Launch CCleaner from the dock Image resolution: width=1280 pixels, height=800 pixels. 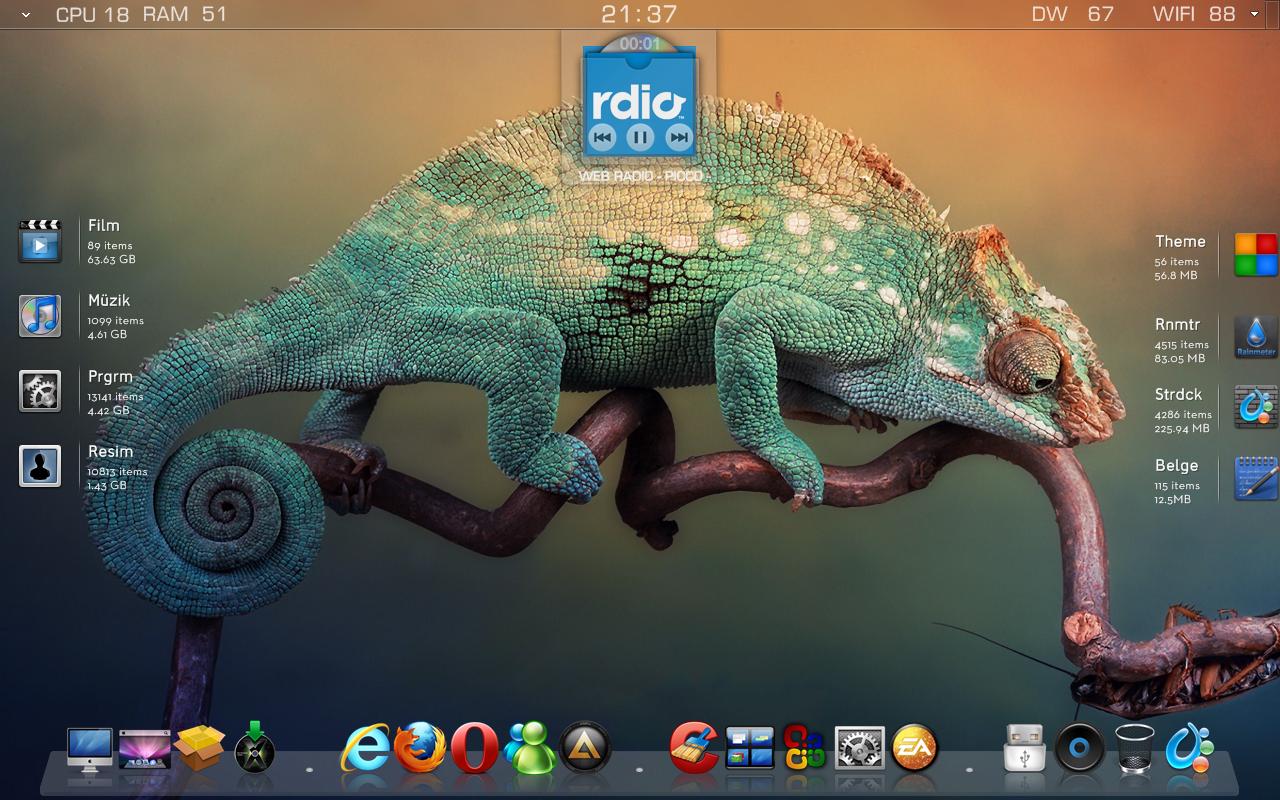click(695, 747)
